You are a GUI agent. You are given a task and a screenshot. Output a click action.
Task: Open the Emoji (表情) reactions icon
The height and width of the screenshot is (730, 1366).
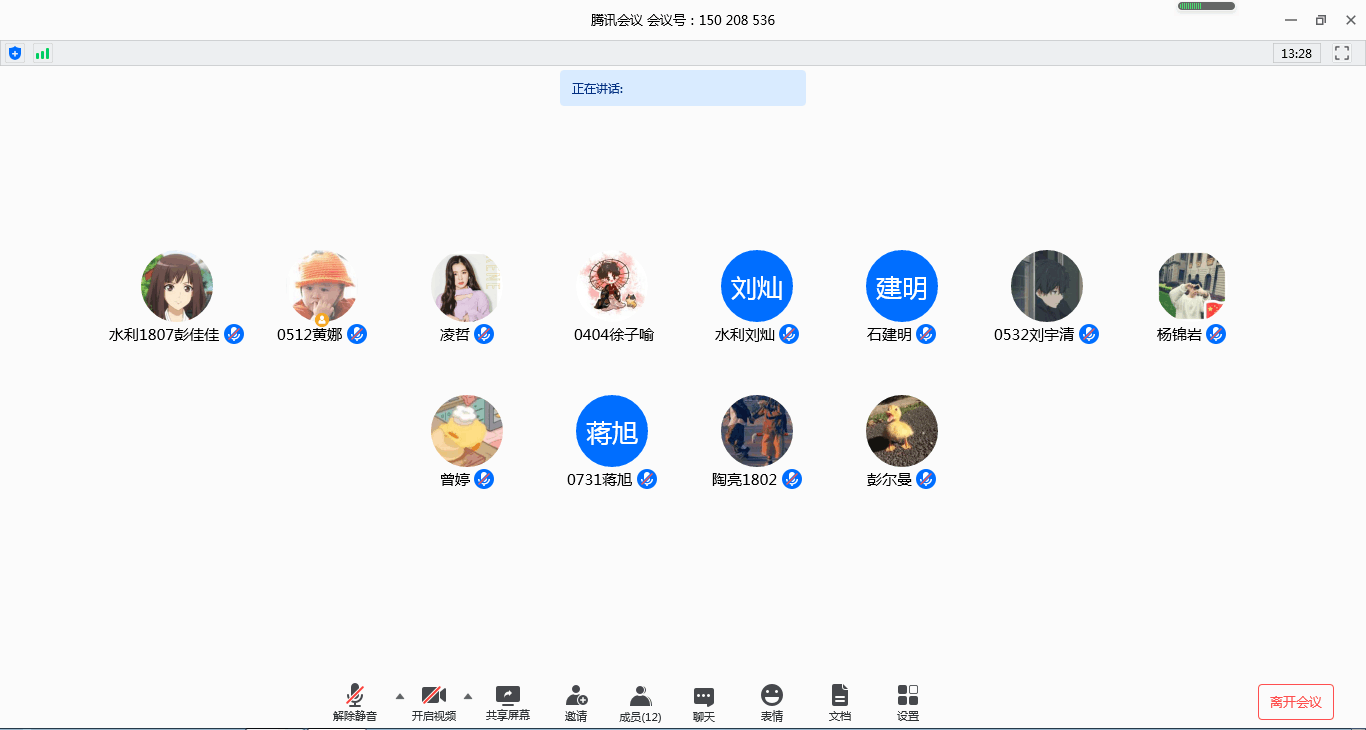point(772,703)
